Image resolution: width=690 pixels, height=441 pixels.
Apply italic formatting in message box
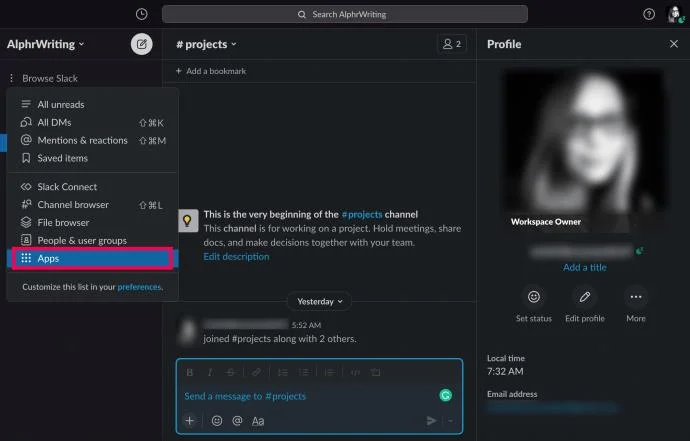click(x=210, y=372)
